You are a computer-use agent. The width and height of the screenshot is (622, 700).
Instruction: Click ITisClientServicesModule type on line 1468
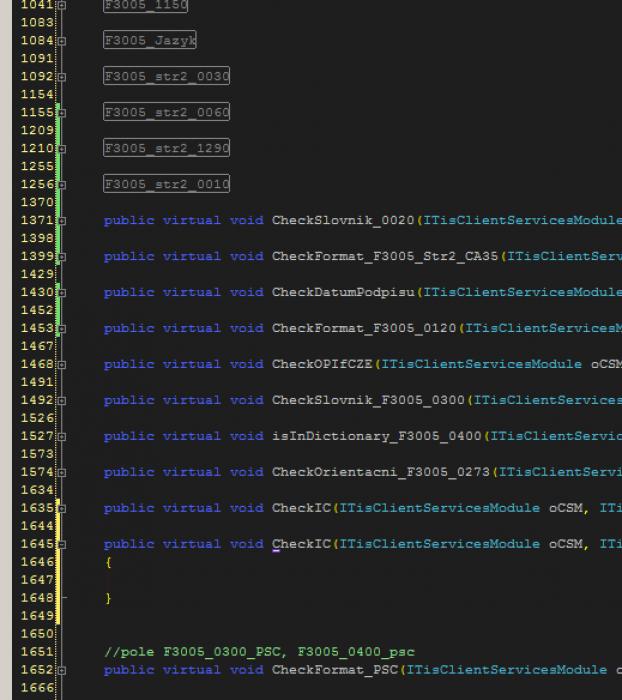[x=481, y=364]
